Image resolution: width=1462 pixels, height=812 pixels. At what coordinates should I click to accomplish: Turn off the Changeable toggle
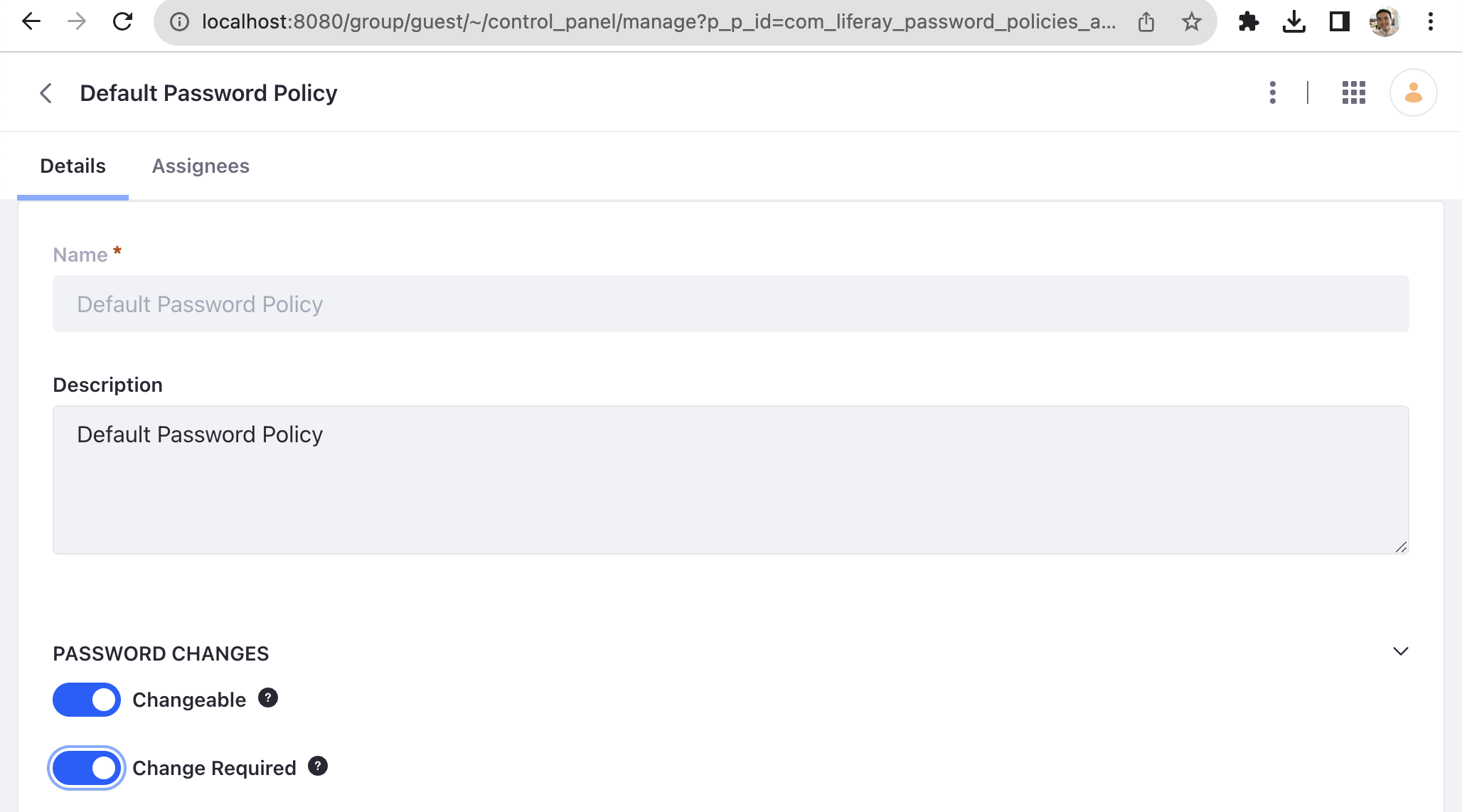pyautogui.click(x=87, y=700)
